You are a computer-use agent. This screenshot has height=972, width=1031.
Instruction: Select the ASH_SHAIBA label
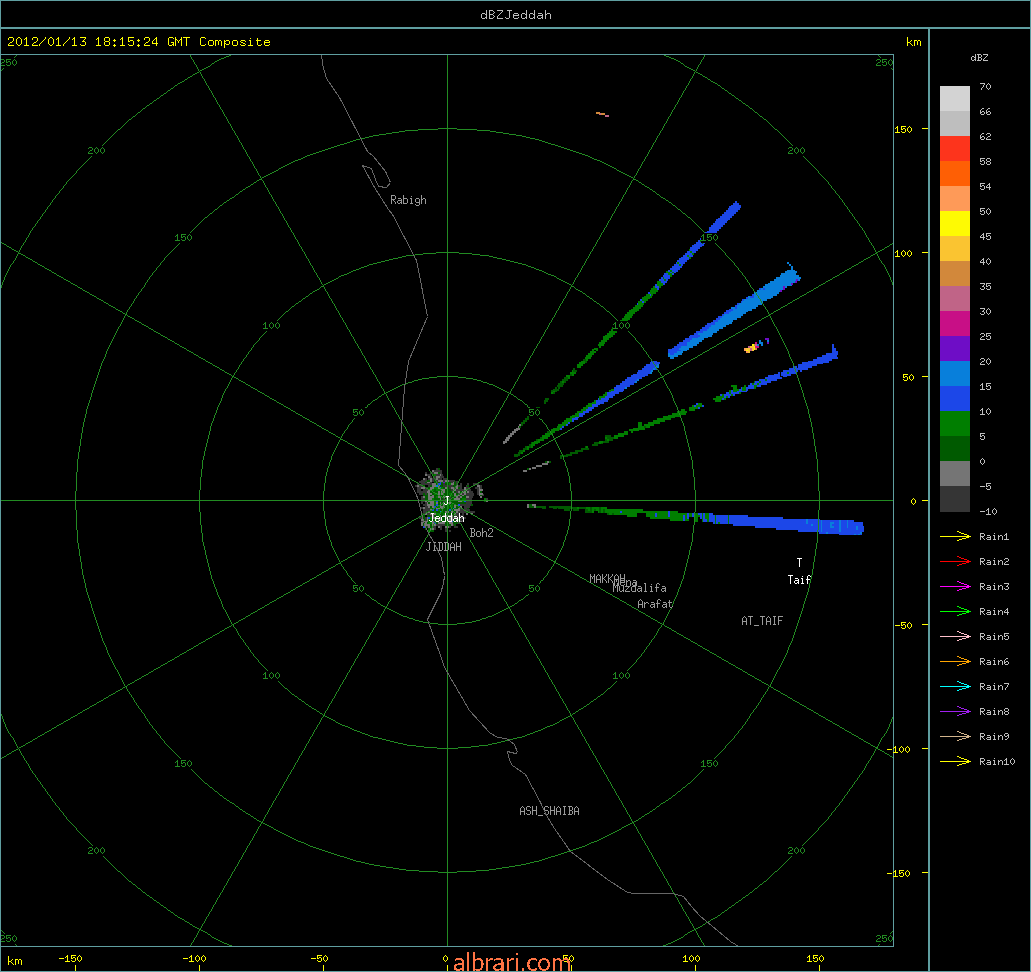(550, 811)
